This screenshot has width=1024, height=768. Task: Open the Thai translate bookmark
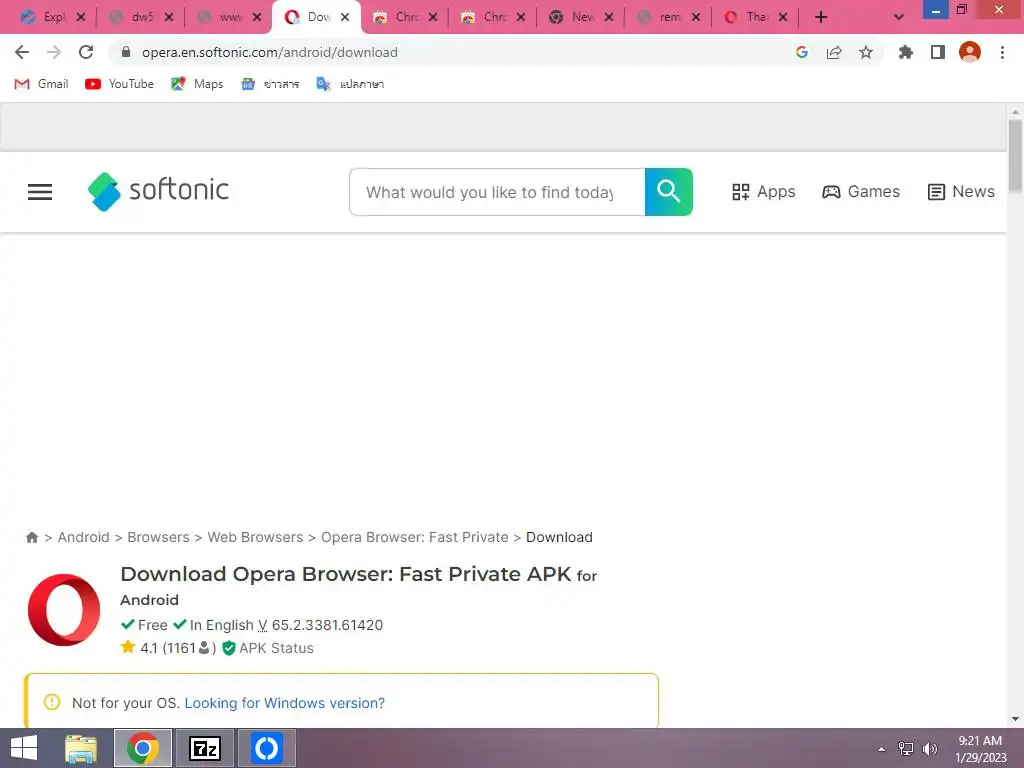(x=350, y=84)
